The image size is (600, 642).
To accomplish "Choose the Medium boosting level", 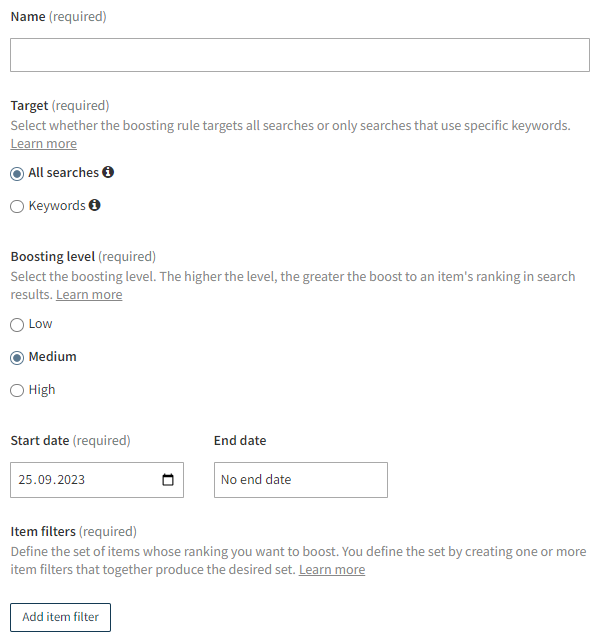I will (x=17, y=357).
